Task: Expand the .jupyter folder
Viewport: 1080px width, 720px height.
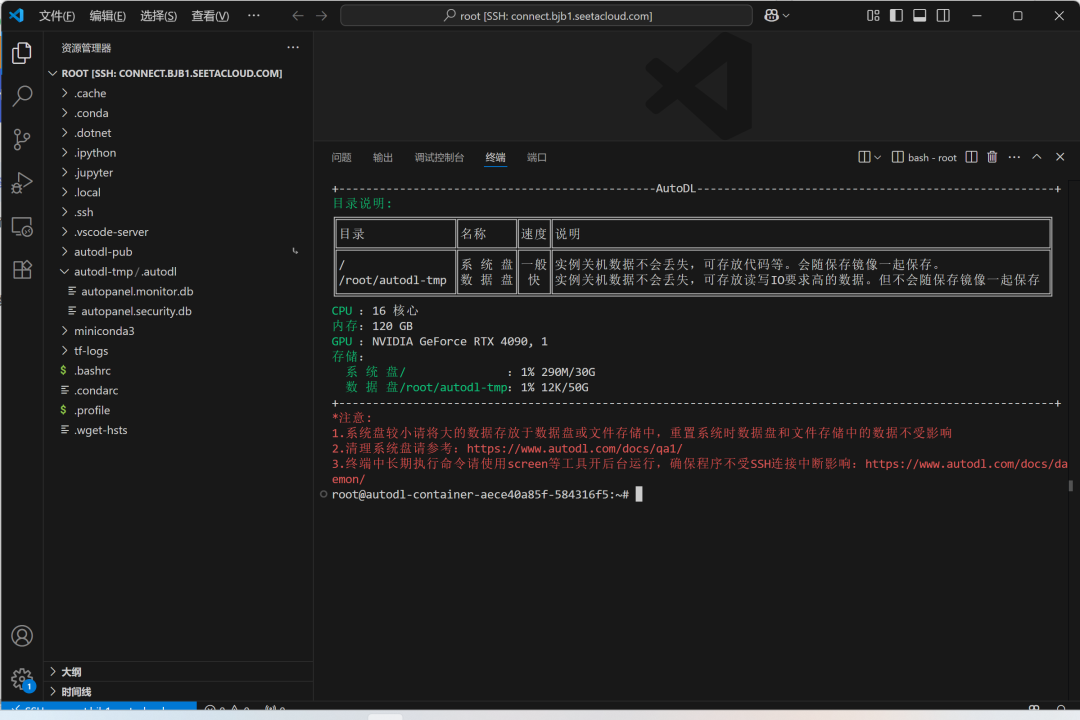Action: click(179, 172)
